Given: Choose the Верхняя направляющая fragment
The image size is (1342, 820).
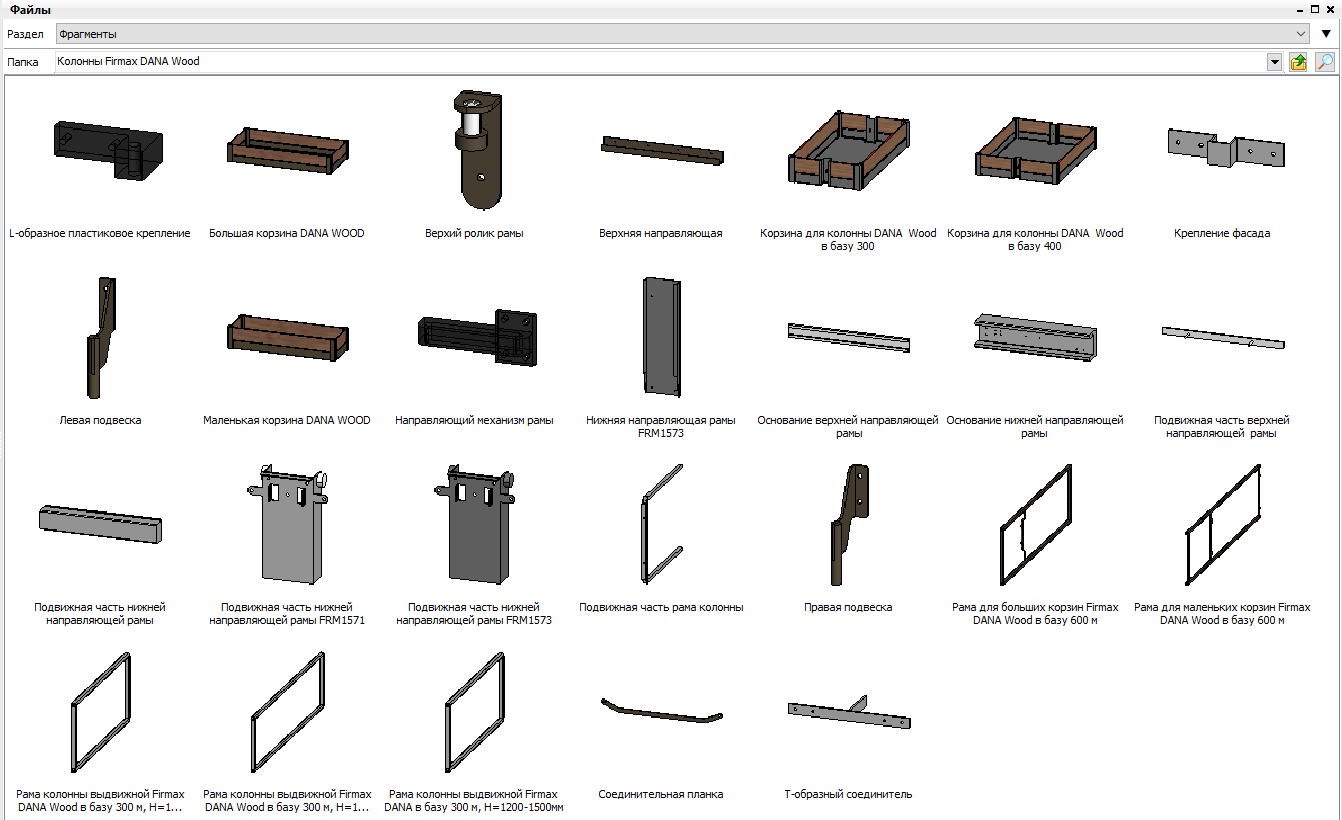Looking at the screenshot, I should point(661,150).
